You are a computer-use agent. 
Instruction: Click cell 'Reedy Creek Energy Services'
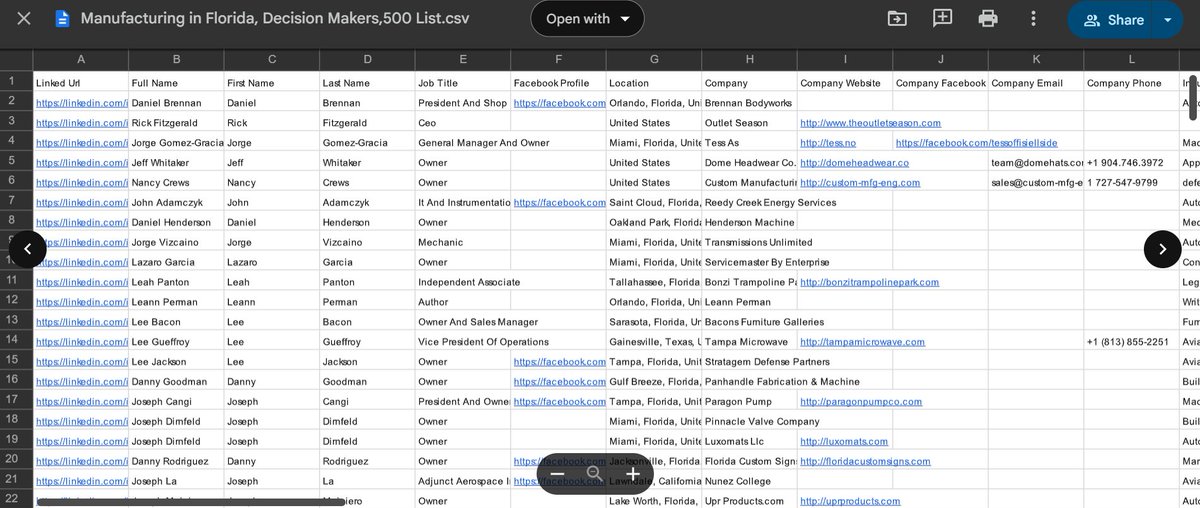[770, 203]
